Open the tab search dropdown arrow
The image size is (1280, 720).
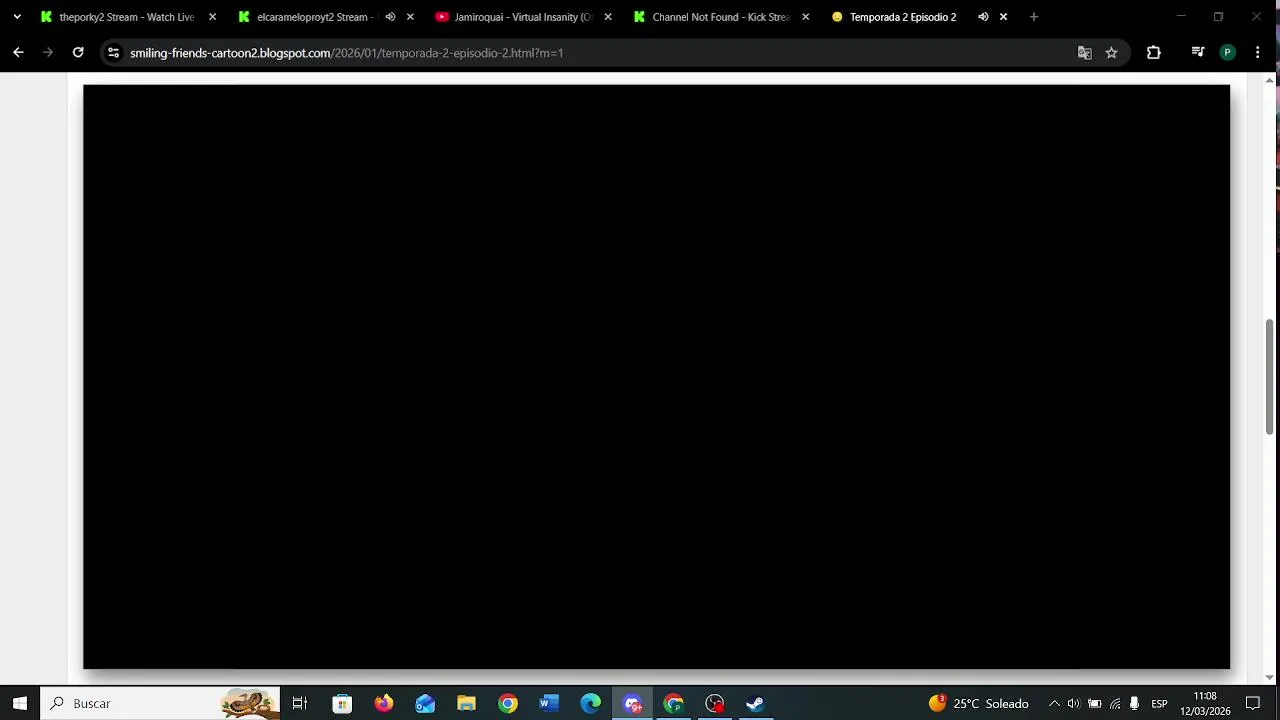click(17, 17)
